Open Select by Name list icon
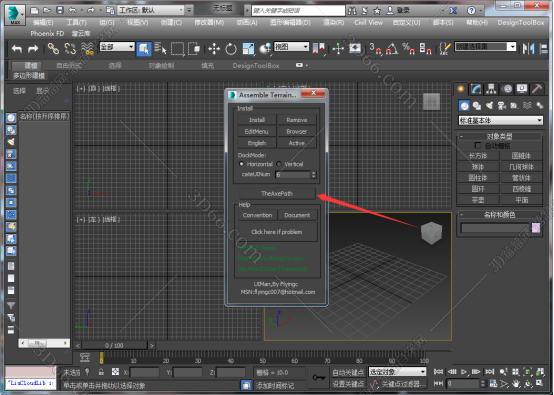The image size is (554, 395). tap(160, 48)
